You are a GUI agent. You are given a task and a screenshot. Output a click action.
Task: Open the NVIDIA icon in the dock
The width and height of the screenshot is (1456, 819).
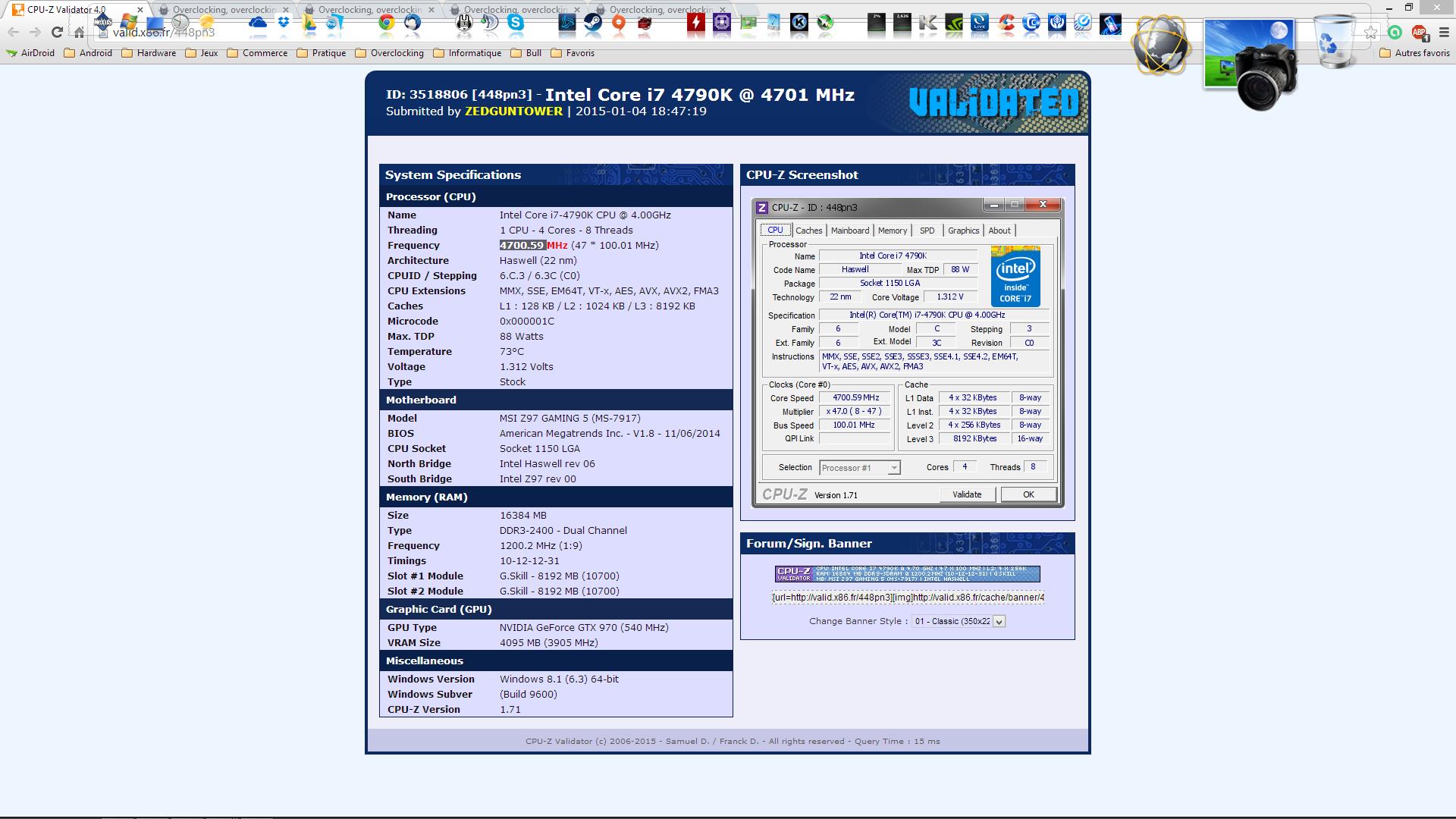click(953, 23)
